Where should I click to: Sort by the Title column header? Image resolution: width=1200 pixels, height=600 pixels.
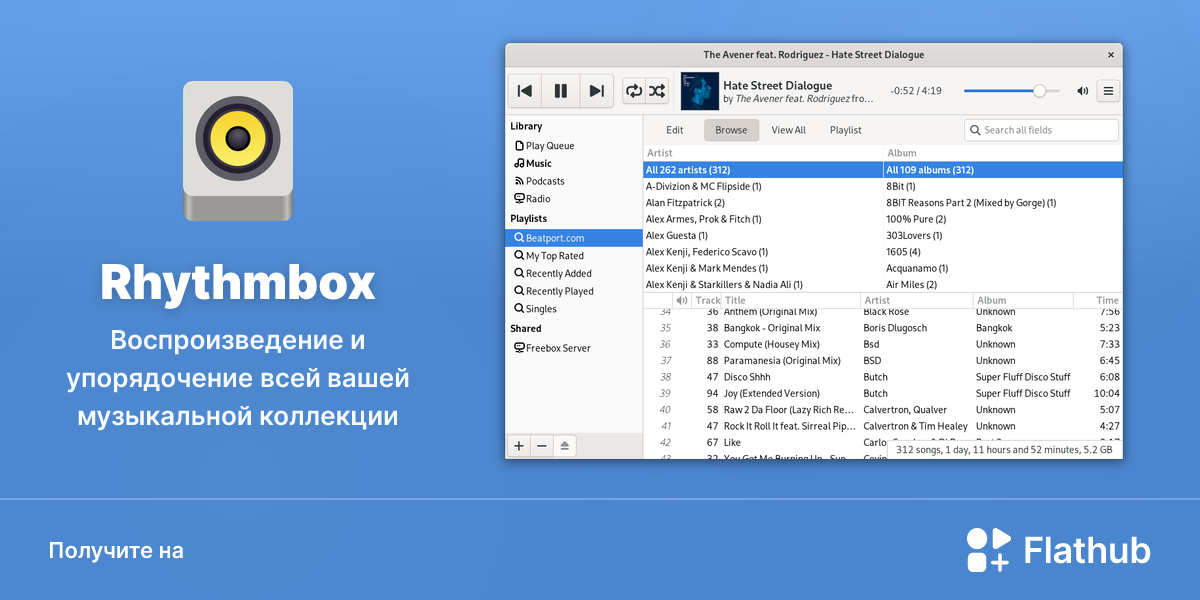coord(791,300)
